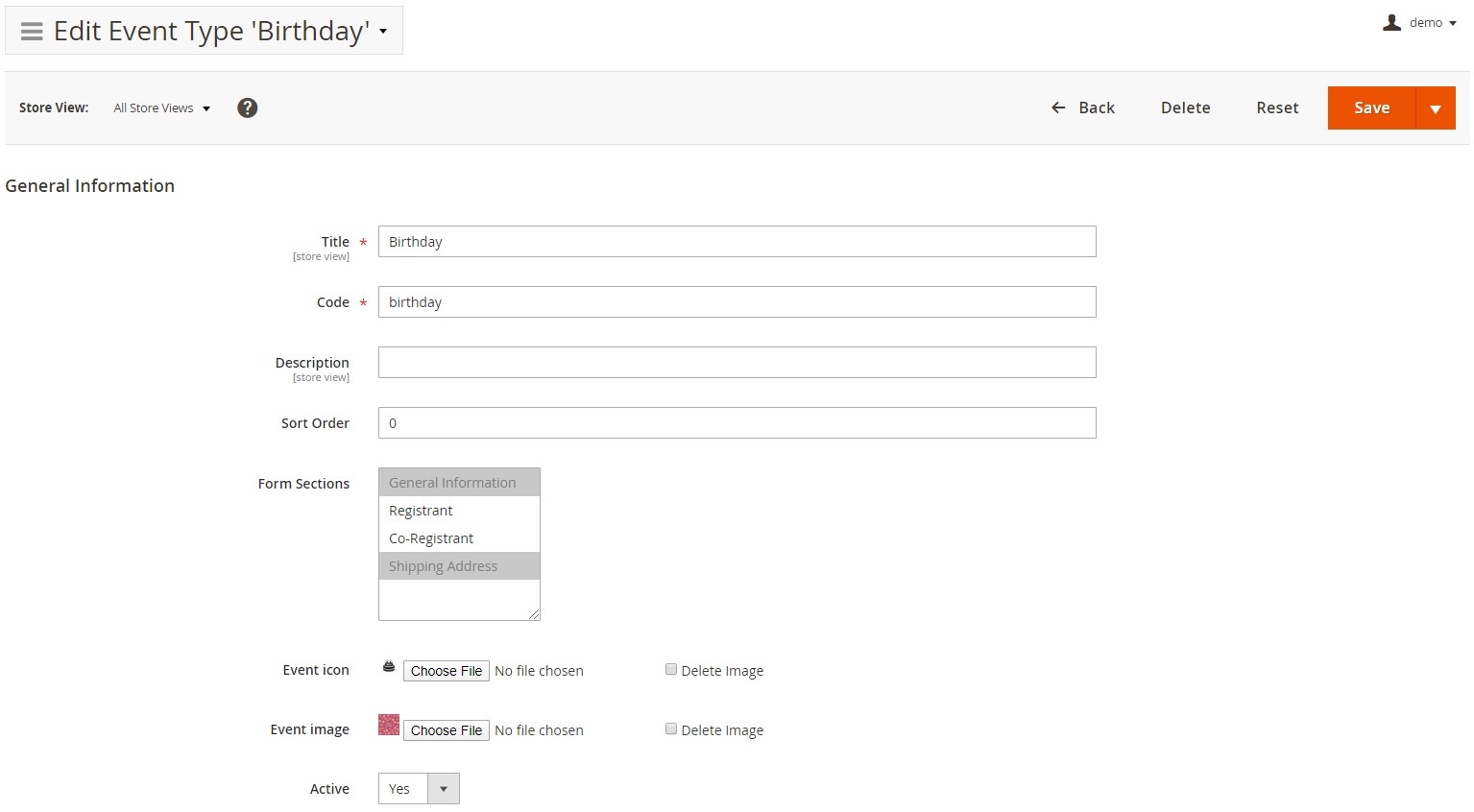Choose File for Event image

pos(447,730)
